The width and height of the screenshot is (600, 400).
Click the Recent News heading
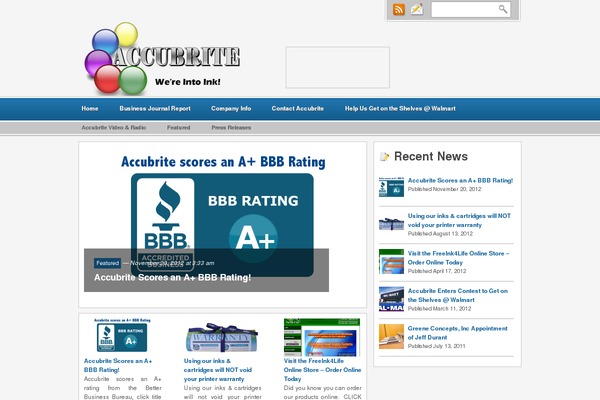tap(431, 156)
